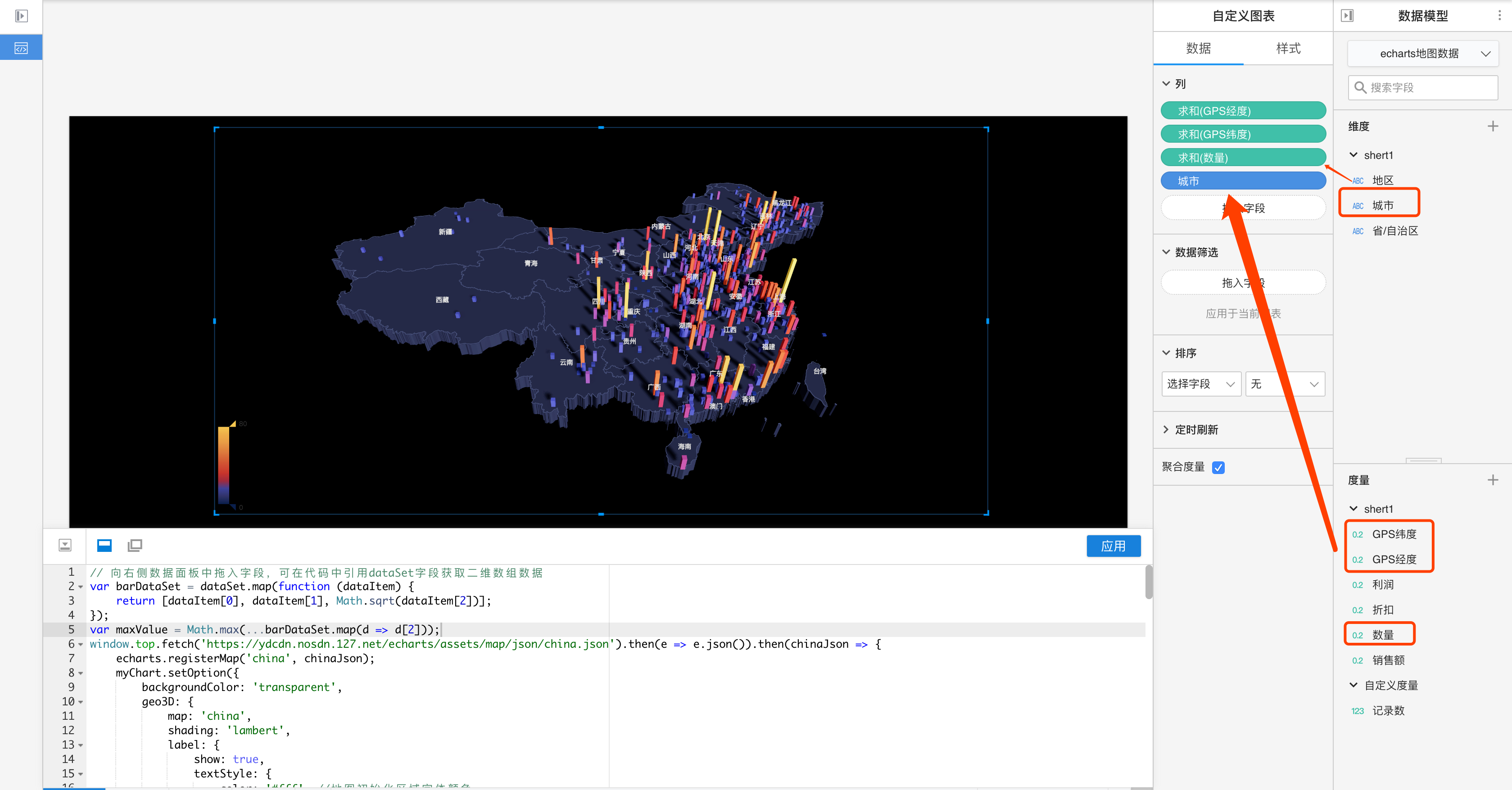Select the custom code chart icon in left sidebar

tap(21, 48)
